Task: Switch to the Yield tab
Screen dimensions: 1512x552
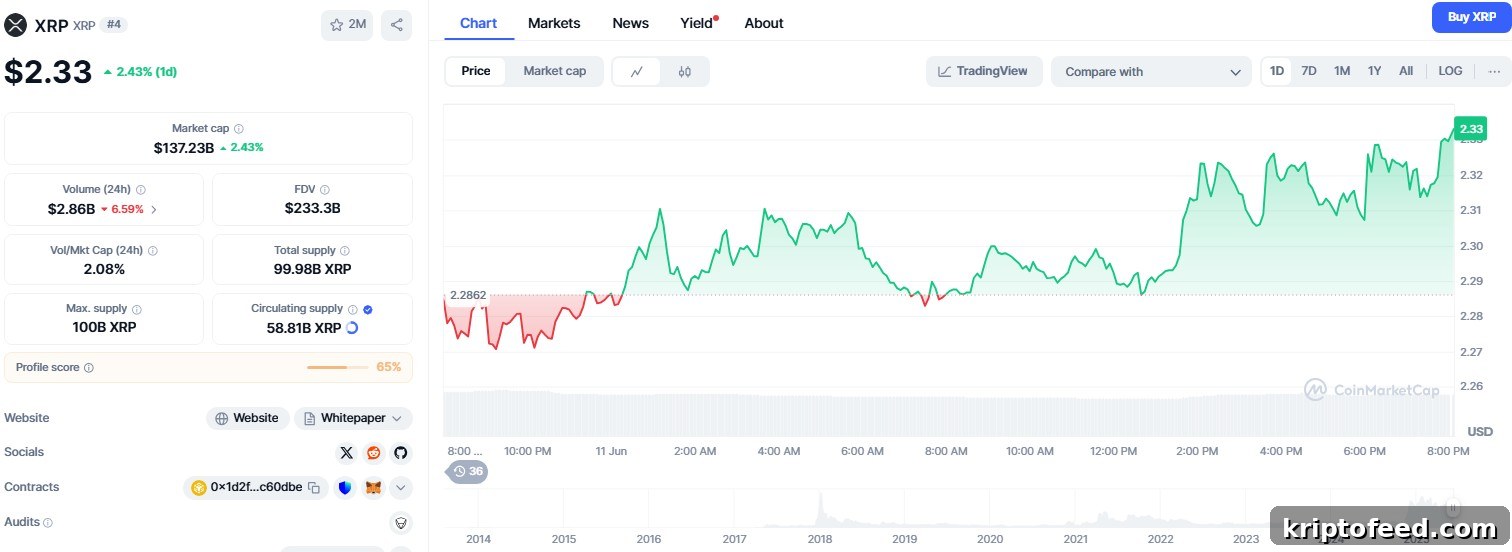Action: pos(697,23)
